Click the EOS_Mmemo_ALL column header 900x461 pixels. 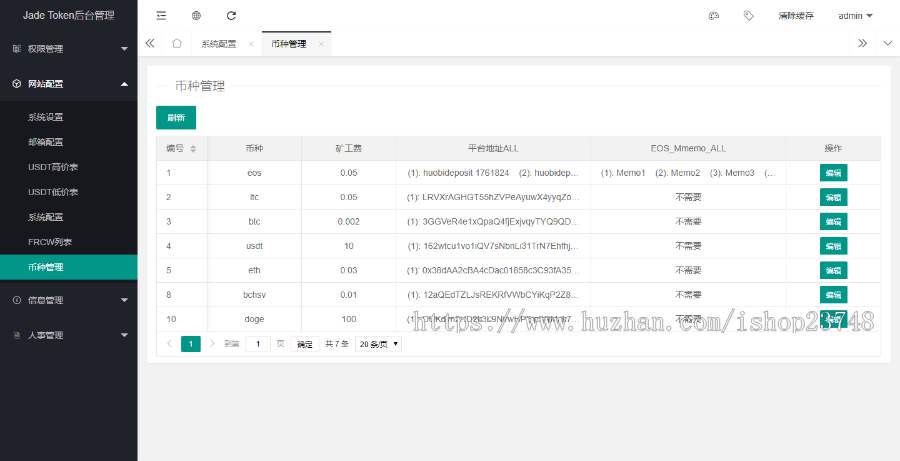(x=688, y=148)
